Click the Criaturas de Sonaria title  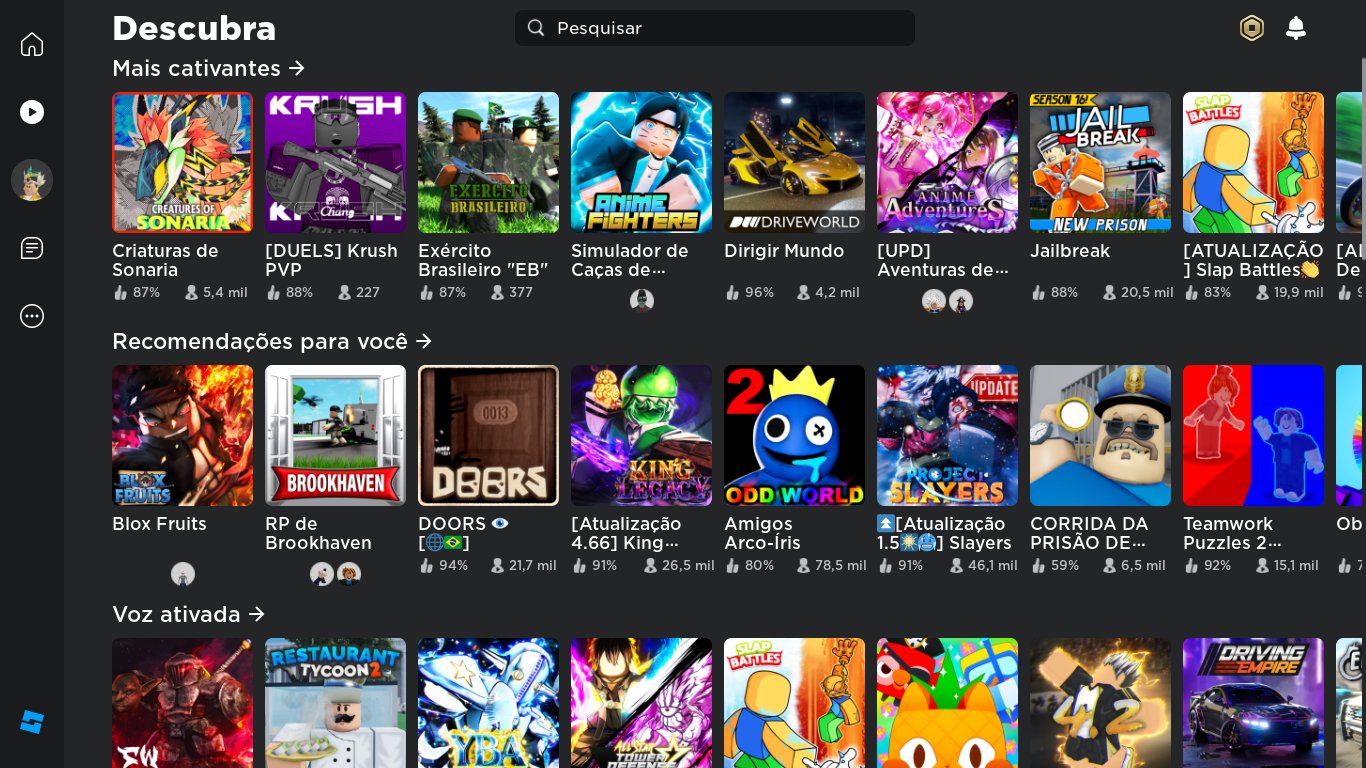[x=165, y=260]
